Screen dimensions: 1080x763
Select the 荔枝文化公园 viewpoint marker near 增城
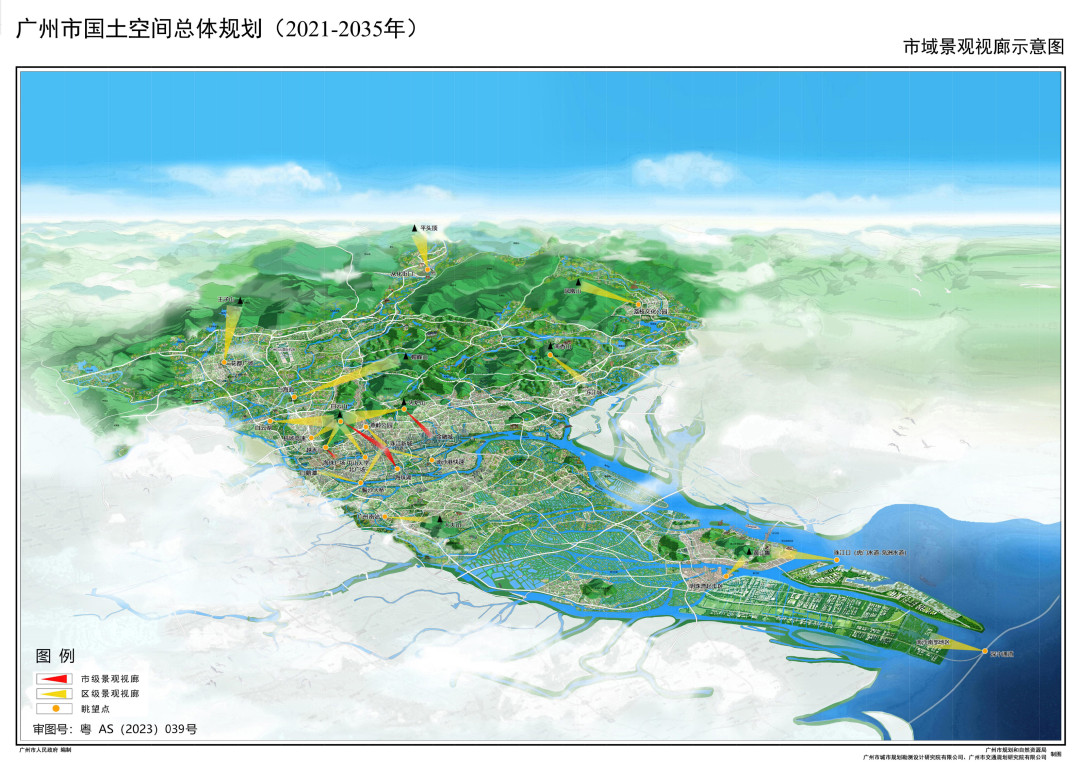638,304
